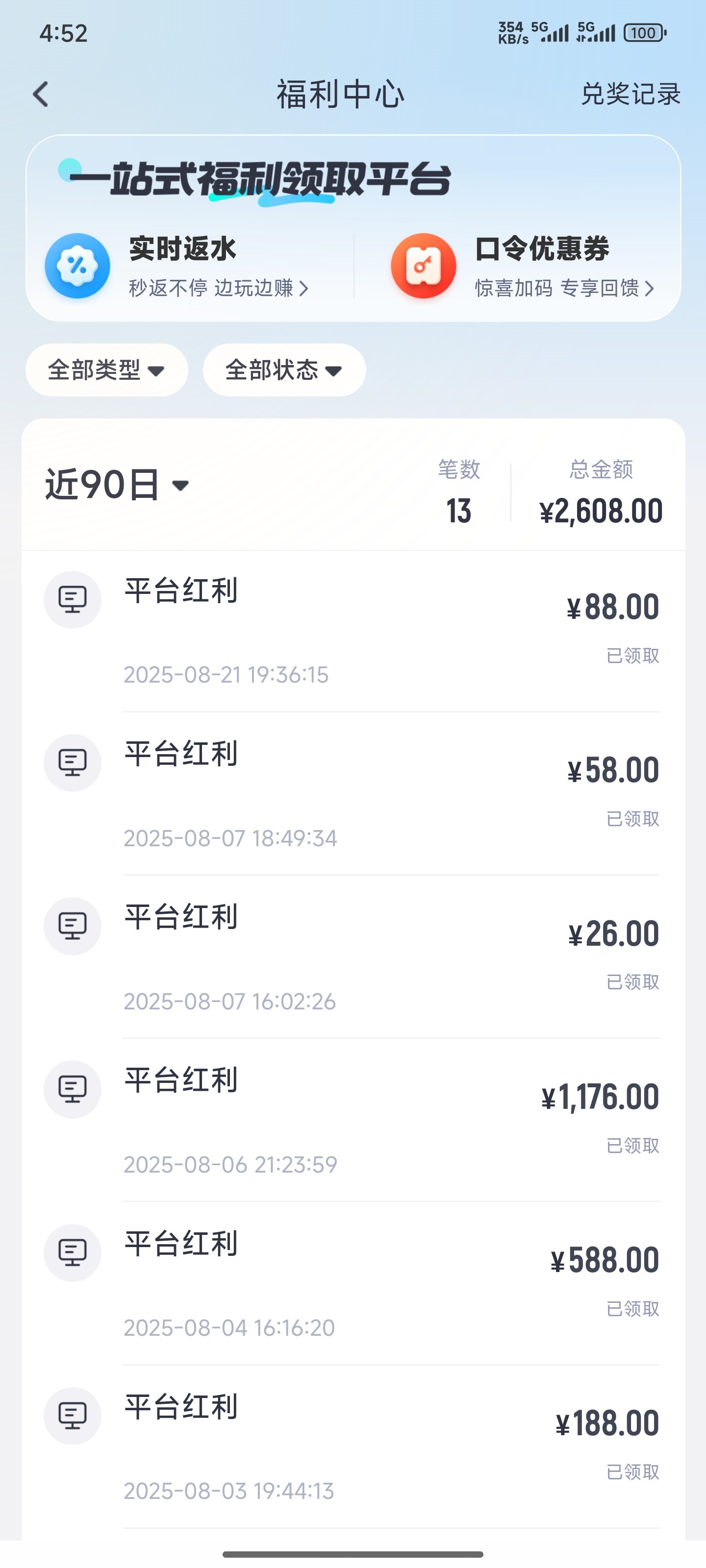706x1568 pixels.
Task: Tap icon beside the ¥26.00 平台红利 entry
Action: point(73,926)
